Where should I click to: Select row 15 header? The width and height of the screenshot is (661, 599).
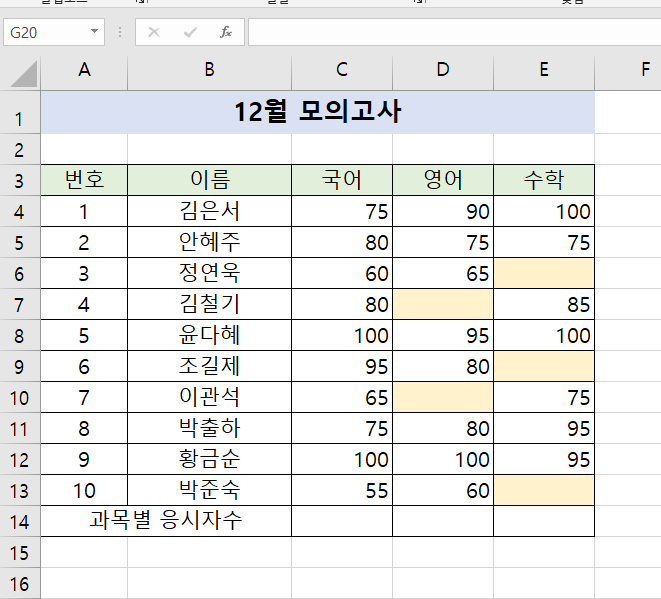20,553
